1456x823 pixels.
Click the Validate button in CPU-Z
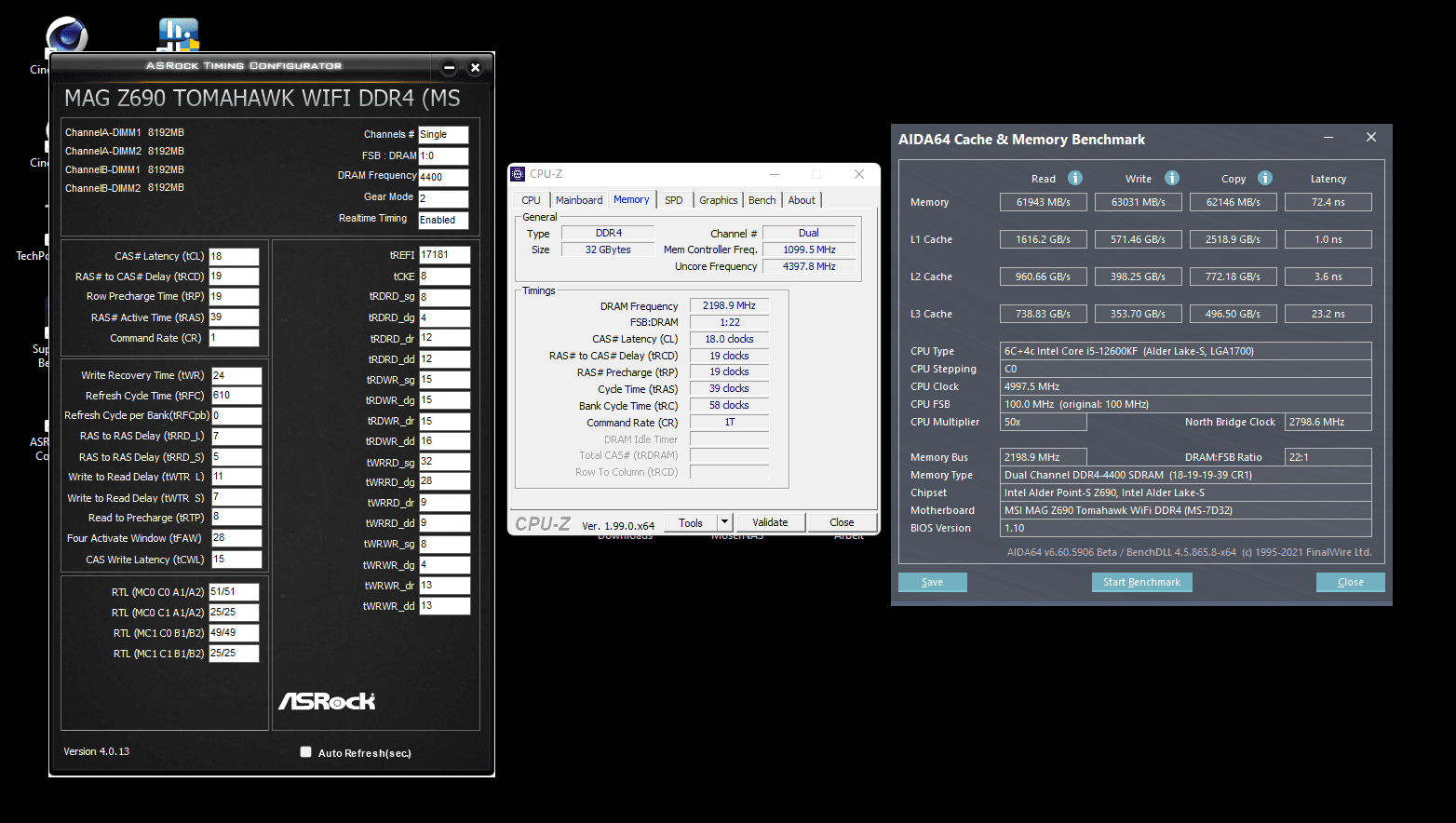770,522
